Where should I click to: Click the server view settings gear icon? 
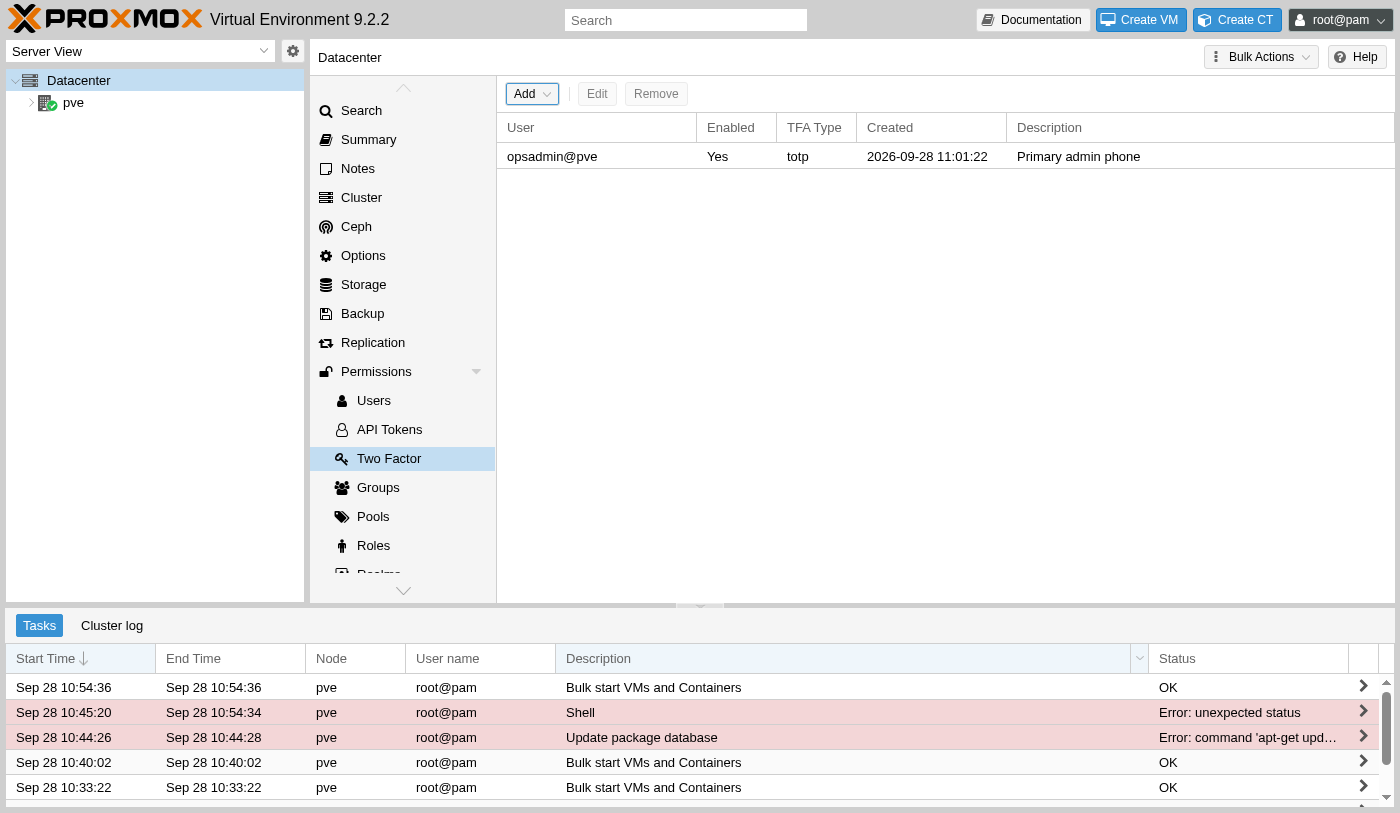point(293,51)
